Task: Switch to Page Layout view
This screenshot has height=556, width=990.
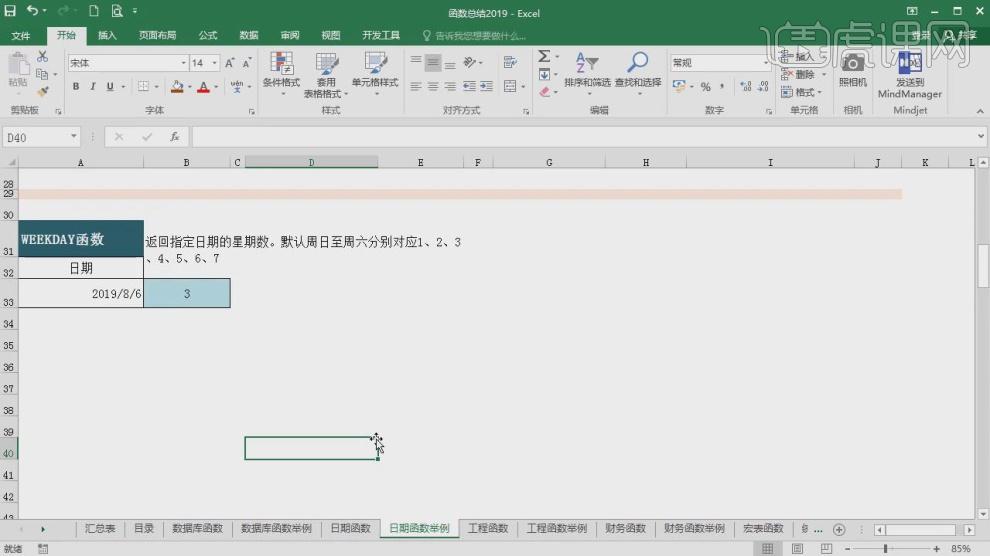Action: point(797,548)
